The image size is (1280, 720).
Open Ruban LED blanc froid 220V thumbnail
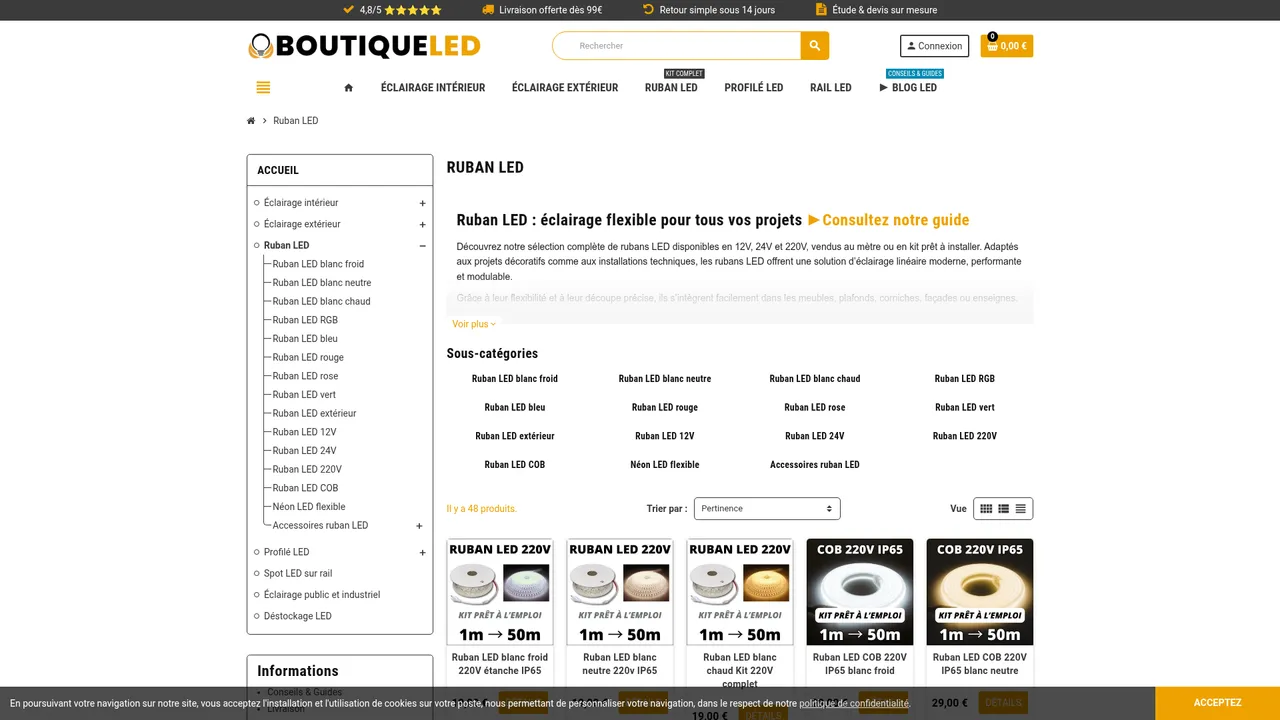[500, 592]
